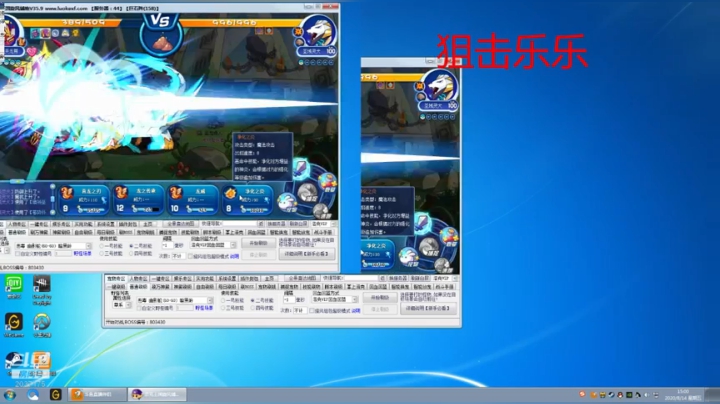Viewport: 720px width, 404px height.
Task: Open the Windows Start orb
Action: 9,394
